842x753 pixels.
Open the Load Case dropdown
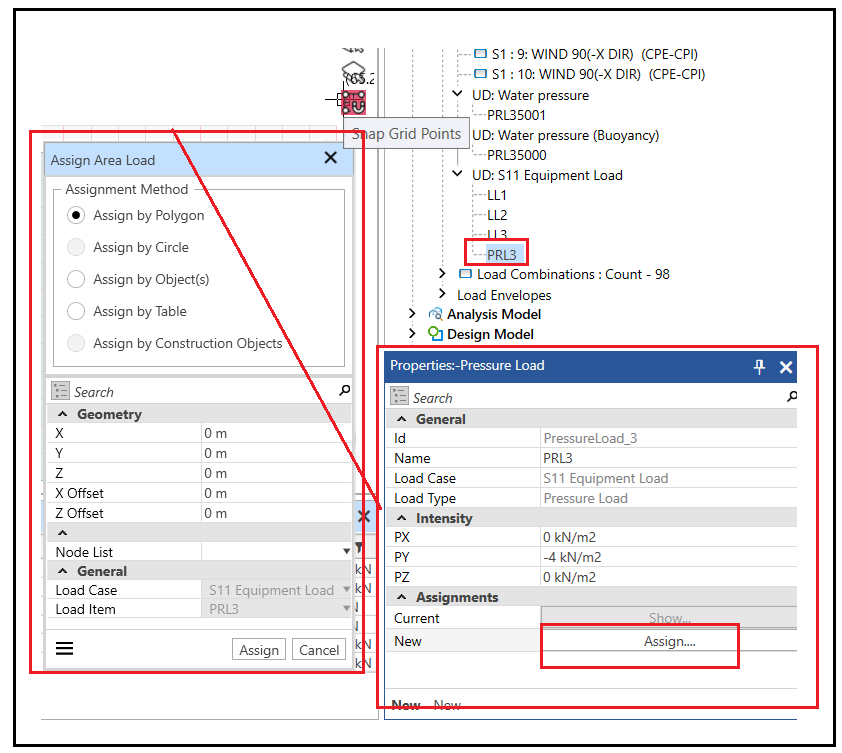pos(346,590)
